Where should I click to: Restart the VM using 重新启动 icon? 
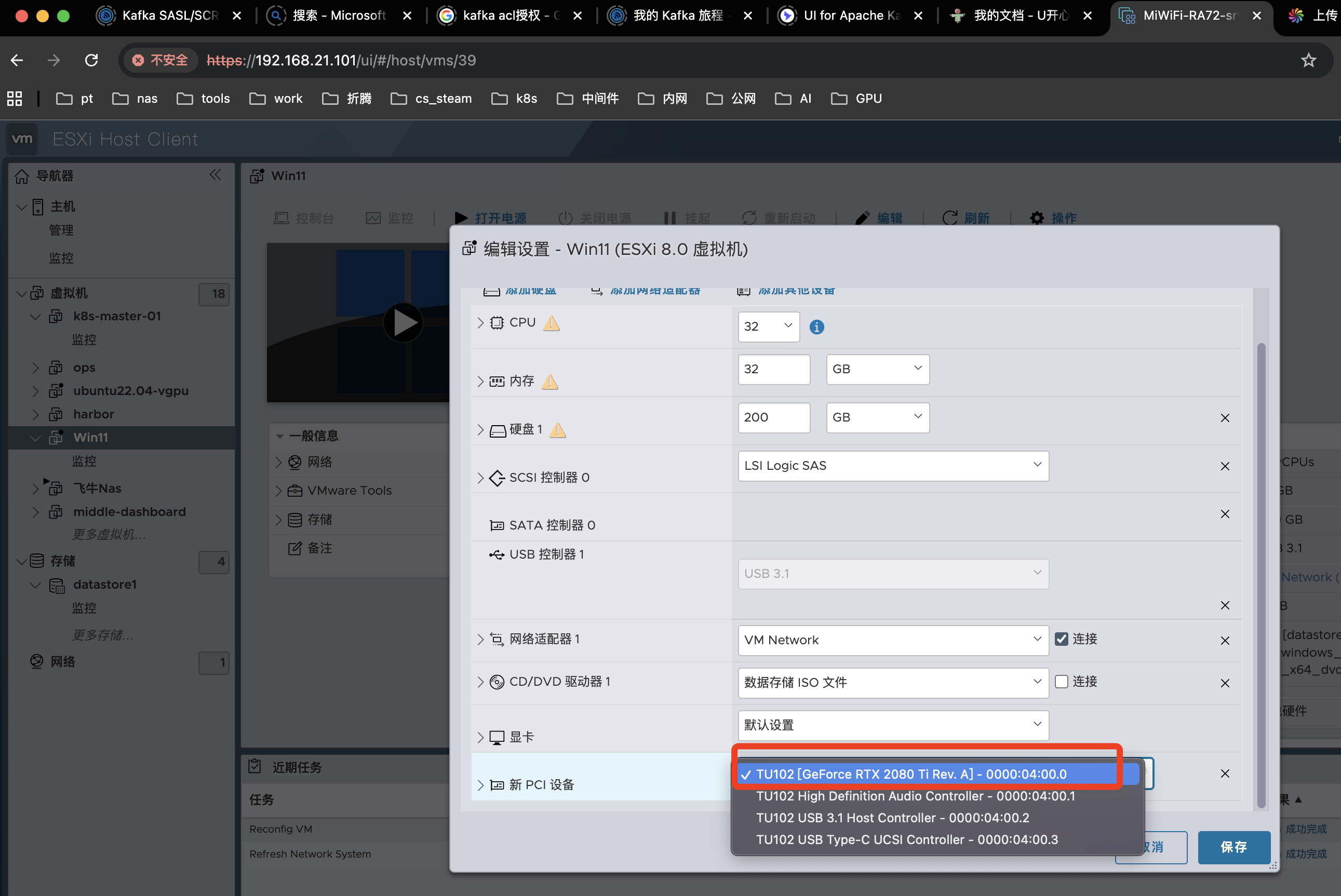tap(749, 217)
